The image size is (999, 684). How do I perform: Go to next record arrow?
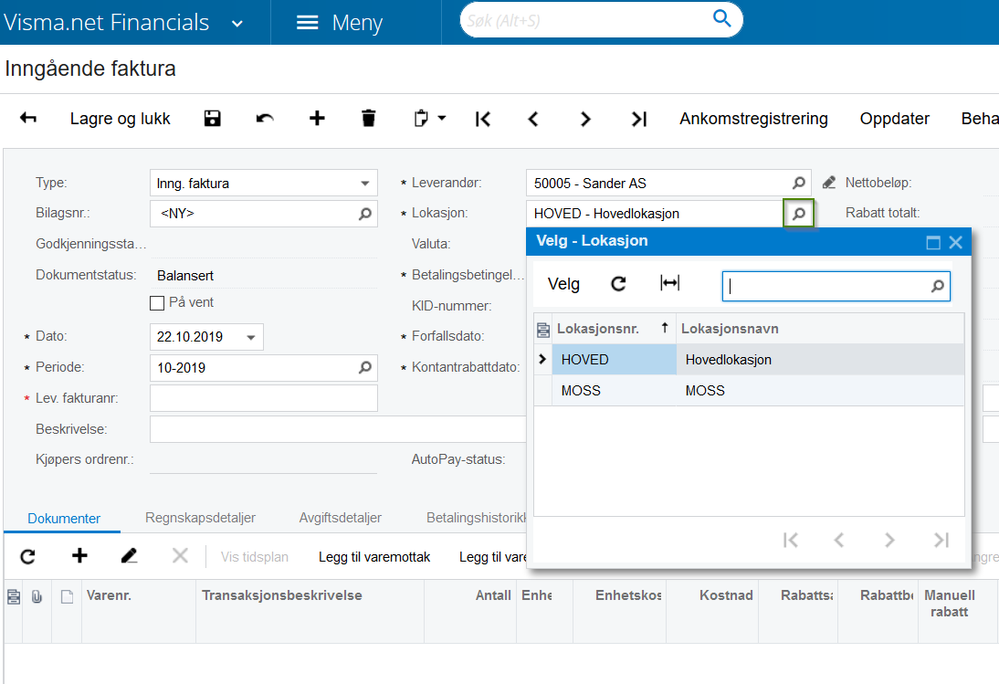[x=586, y=119]
